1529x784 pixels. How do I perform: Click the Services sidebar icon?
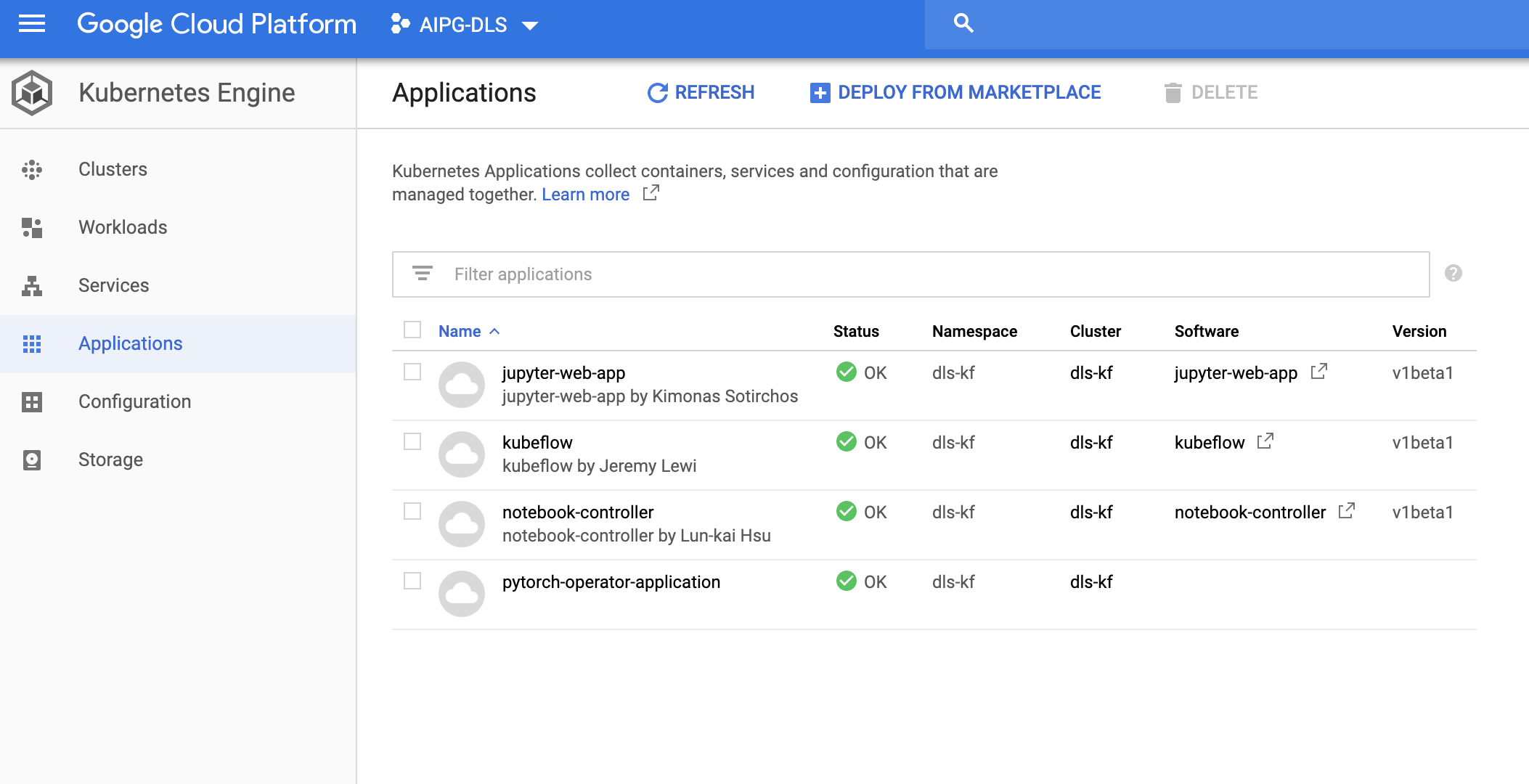32,285
